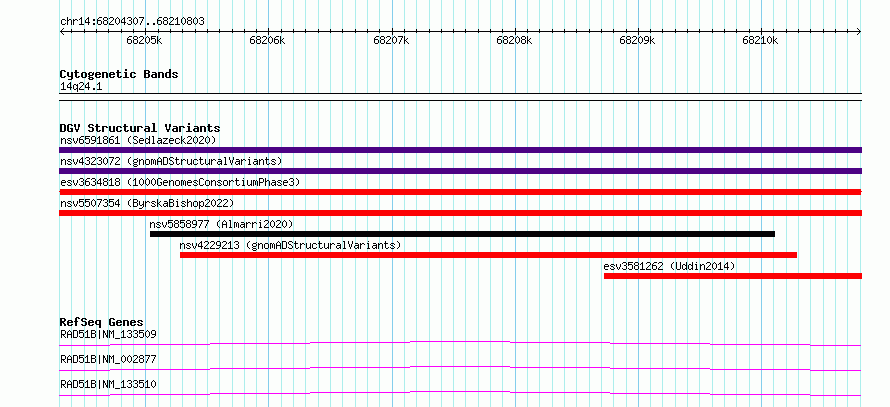890x407 pixels.
Task: Select the red nsv5507354 variant bar
Action: (460, 213)
